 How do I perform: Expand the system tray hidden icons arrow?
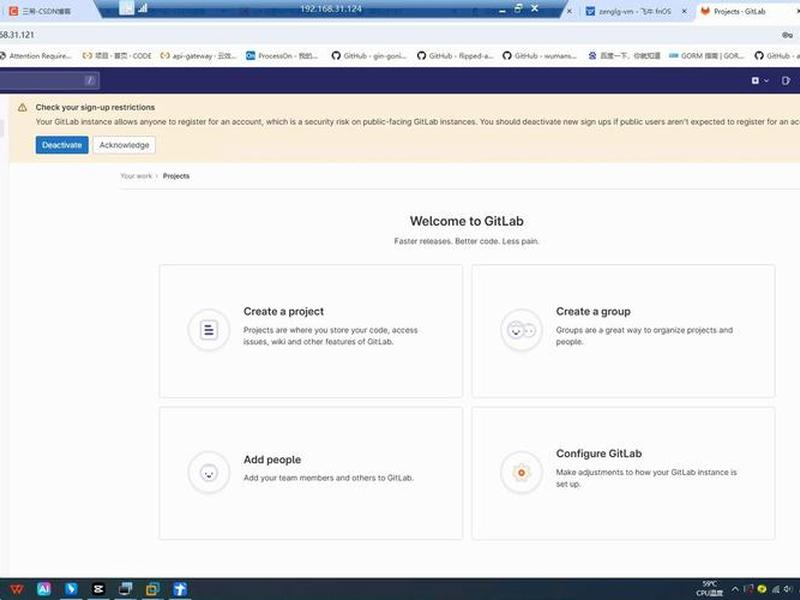(x=735, y=589)
